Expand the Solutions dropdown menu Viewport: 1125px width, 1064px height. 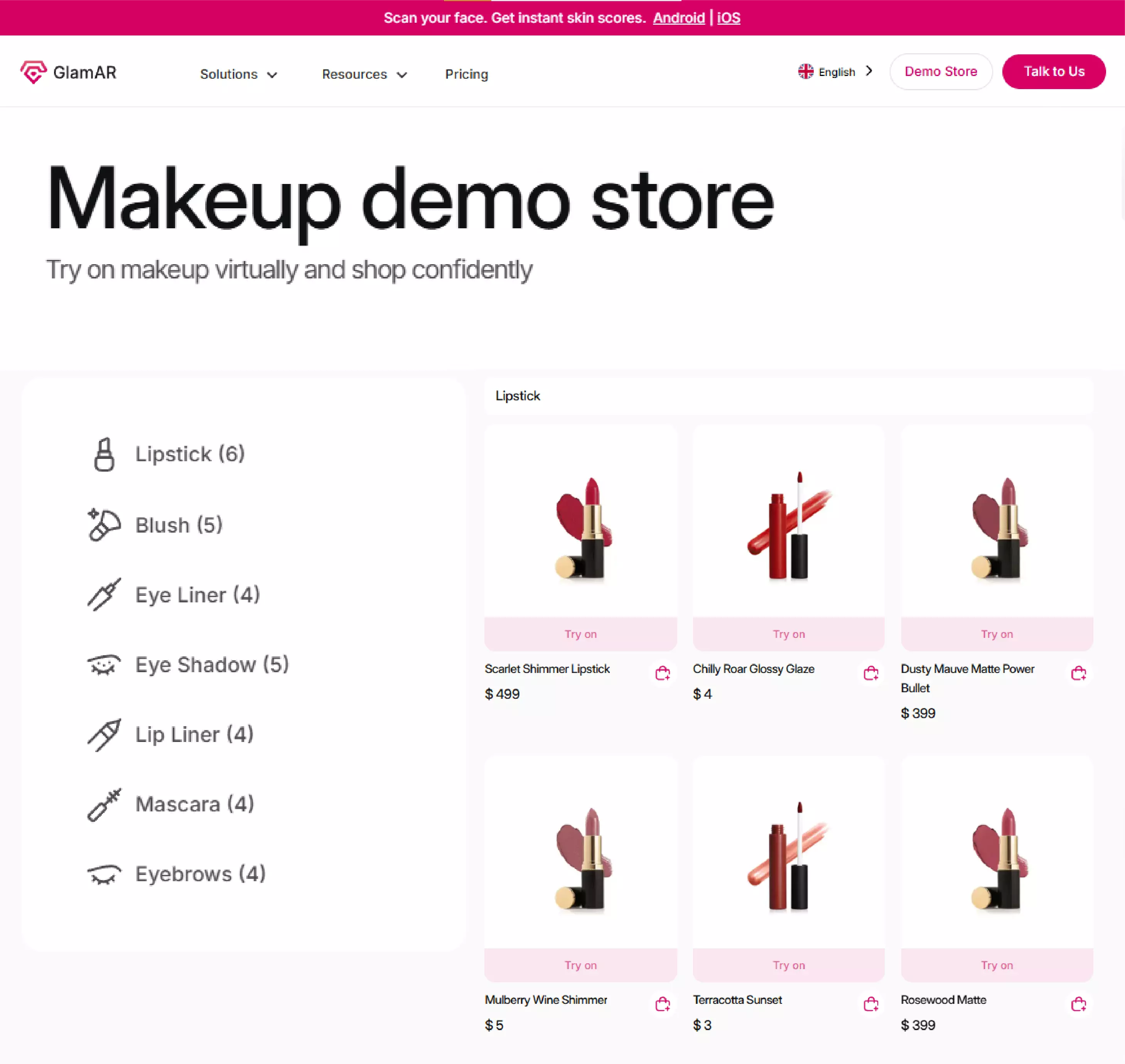tap(238, 74)
